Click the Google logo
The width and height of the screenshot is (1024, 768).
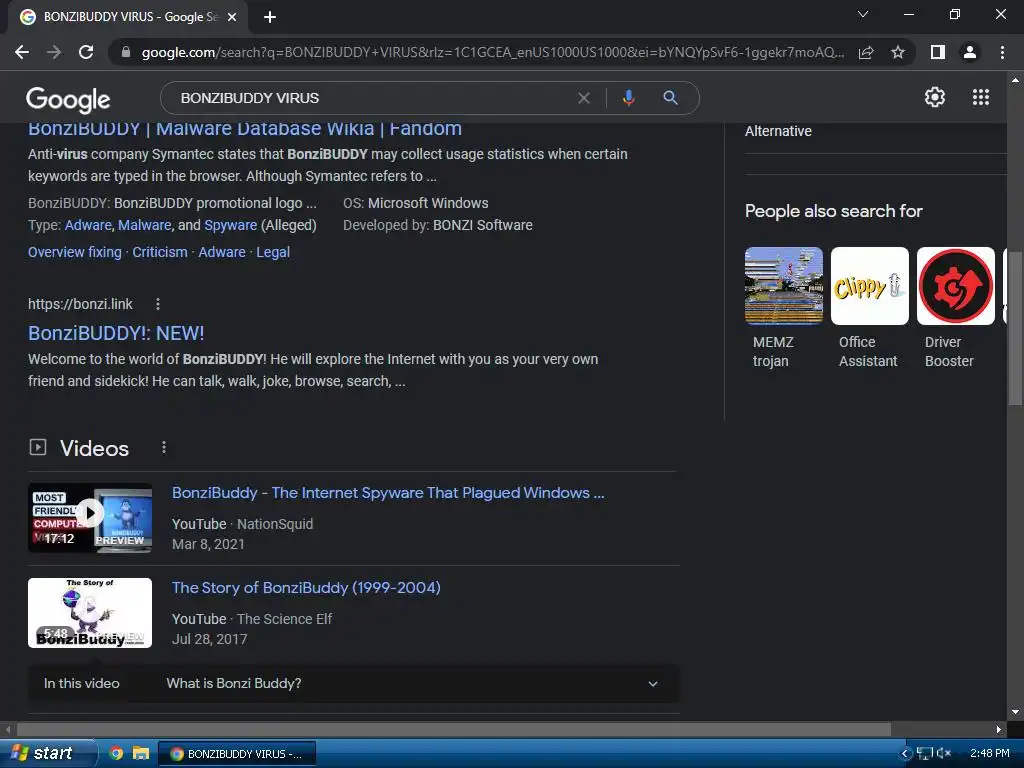[68, 99]
